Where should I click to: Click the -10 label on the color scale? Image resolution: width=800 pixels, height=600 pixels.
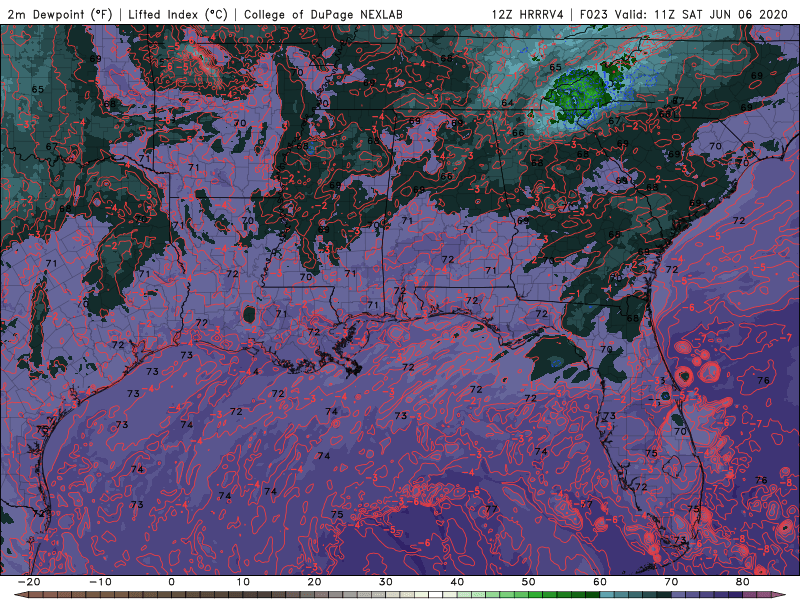(x=100, y=582)
